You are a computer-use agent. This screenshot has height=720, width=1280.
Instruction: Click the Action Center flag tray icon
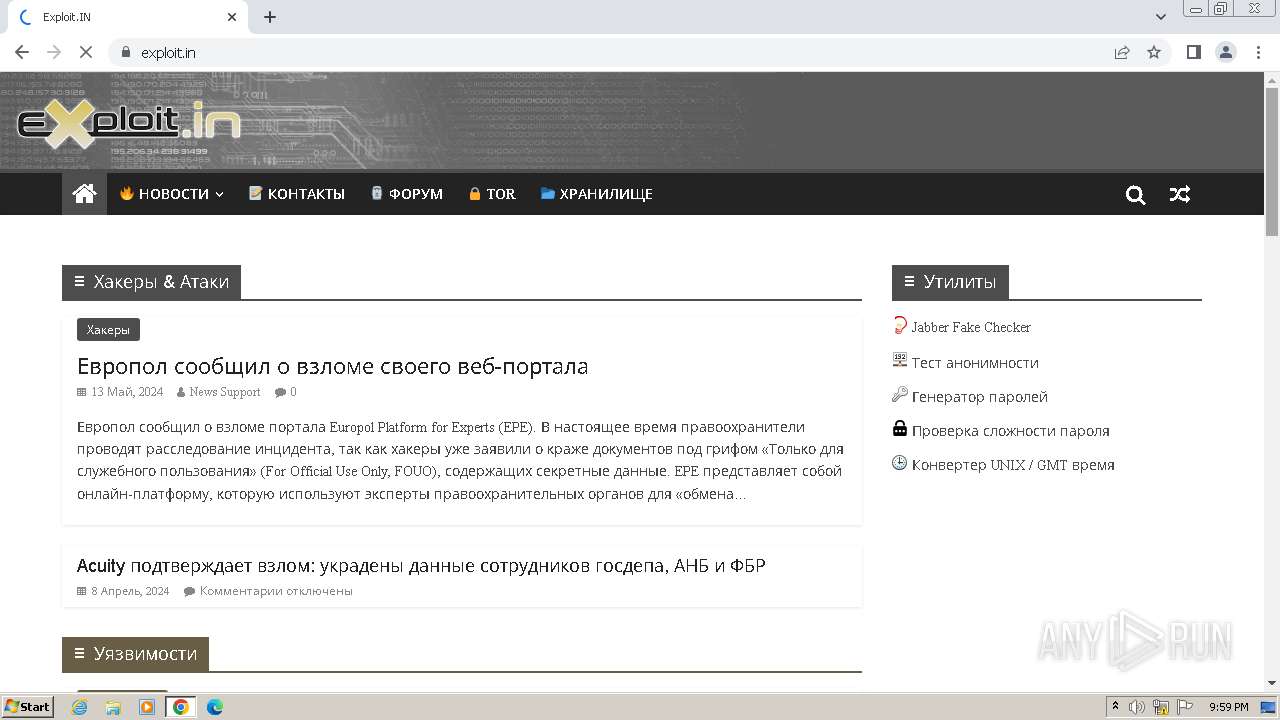[1186, 707]
